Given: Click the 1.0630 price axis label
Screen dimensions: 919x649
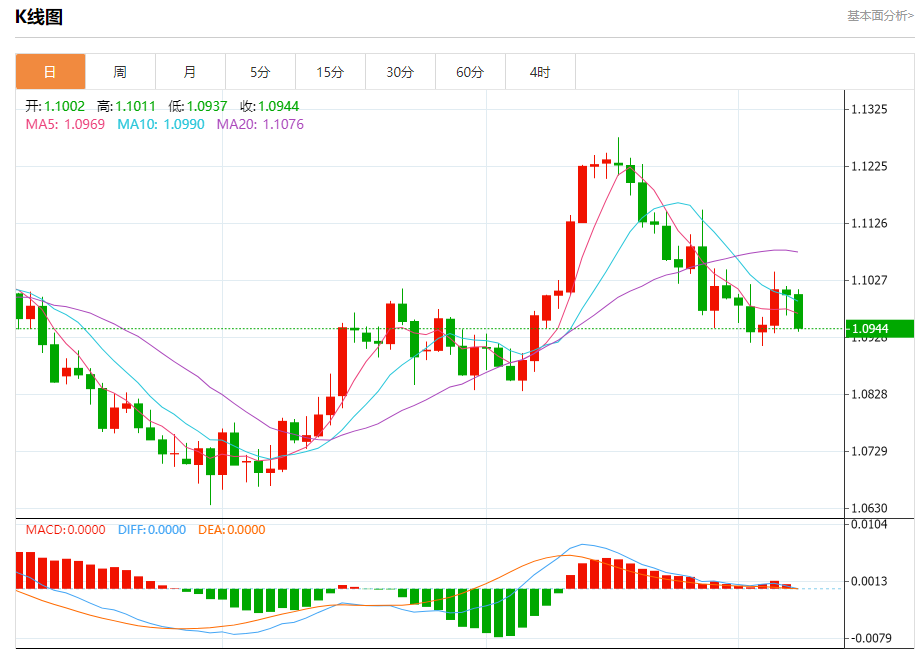Looking at the screenshot, I should (870, 508).
